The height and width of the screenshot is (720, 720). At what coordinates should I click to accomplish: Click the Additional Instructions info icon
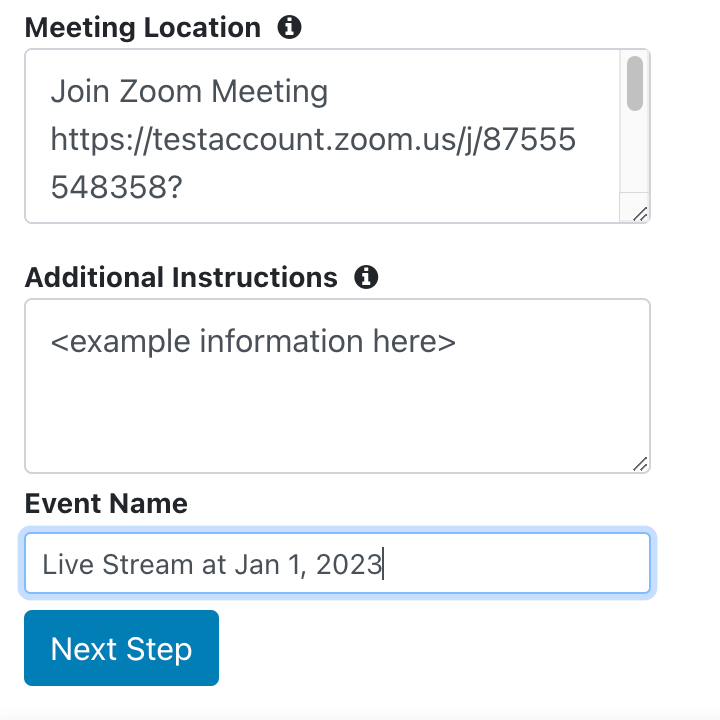(x=366, y=277)
